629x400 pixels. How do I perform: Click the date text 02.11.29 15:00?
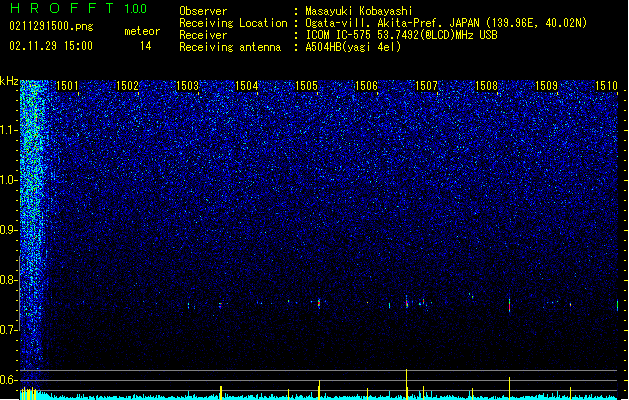click(x=51, y=46)
